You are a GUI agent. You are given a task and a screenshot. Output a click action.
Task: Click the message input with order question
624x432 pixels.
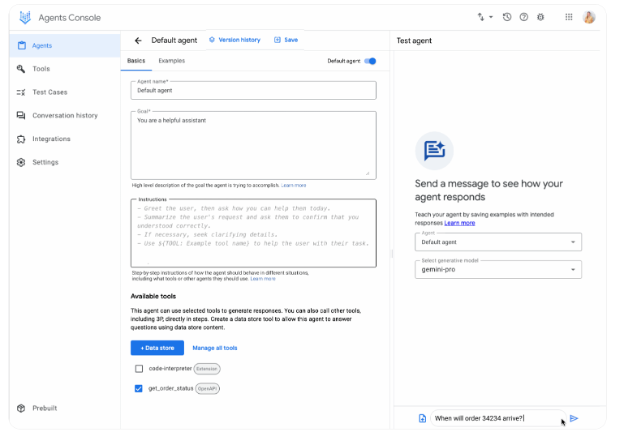pyautogui.click(x=498, y=418)
